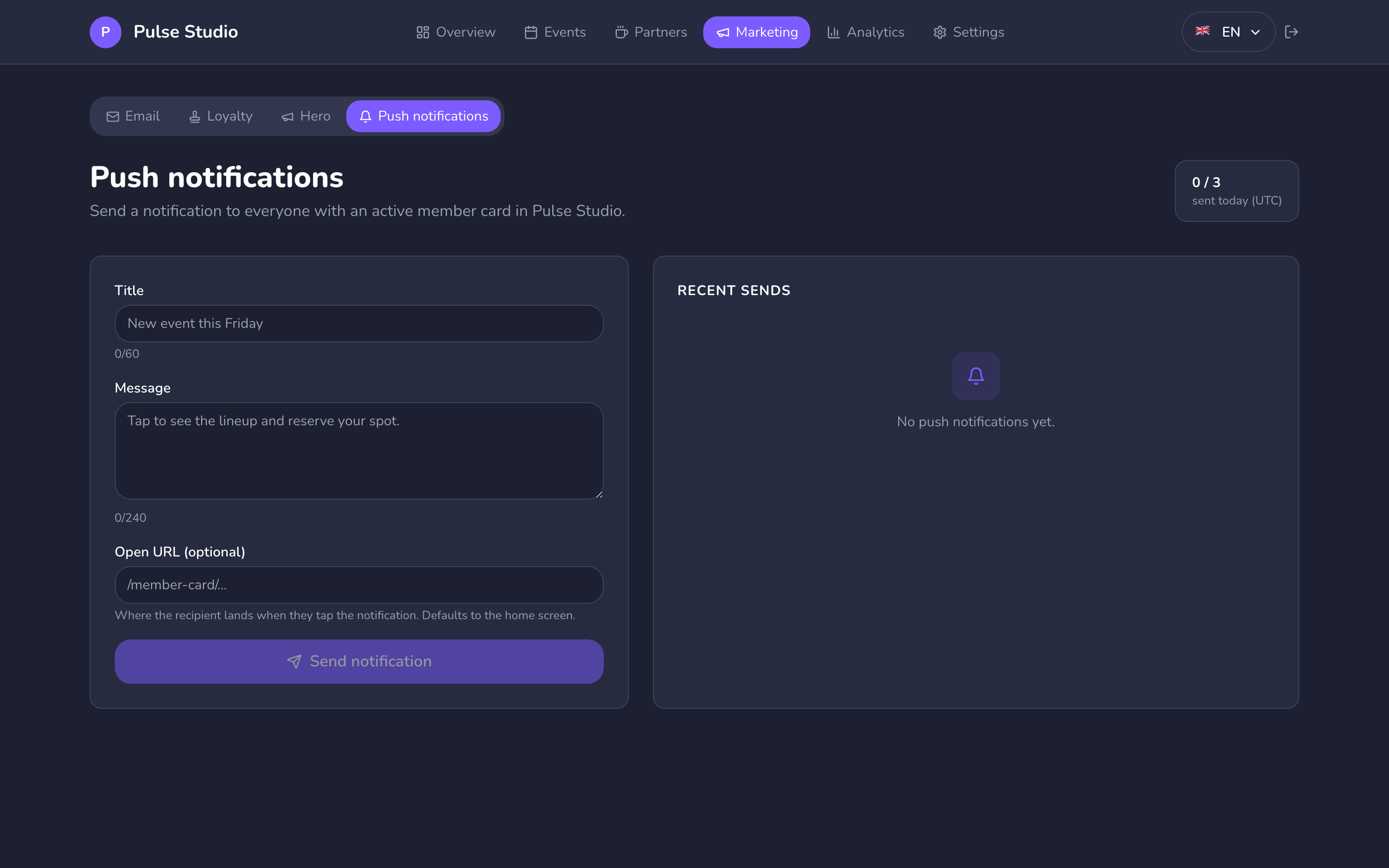The height and width of the screenshot is (868, 1389).
Task: Switch to the Hero tab
Action: [x=306, y=117]
